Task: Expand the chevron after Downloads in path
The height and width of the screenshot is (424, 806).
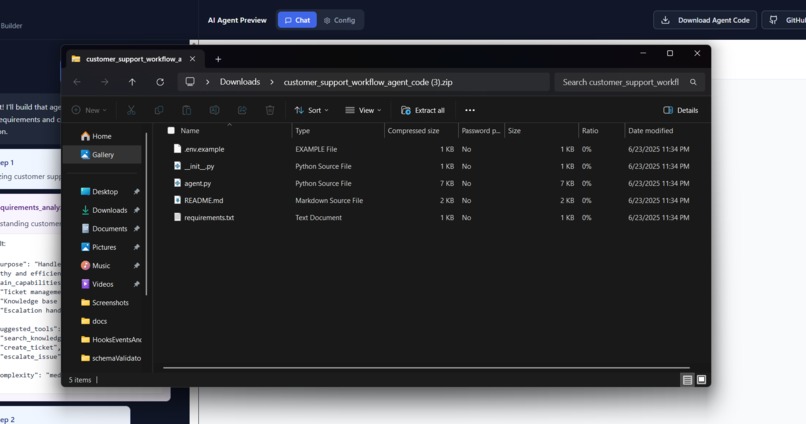Action: (271, 82)
